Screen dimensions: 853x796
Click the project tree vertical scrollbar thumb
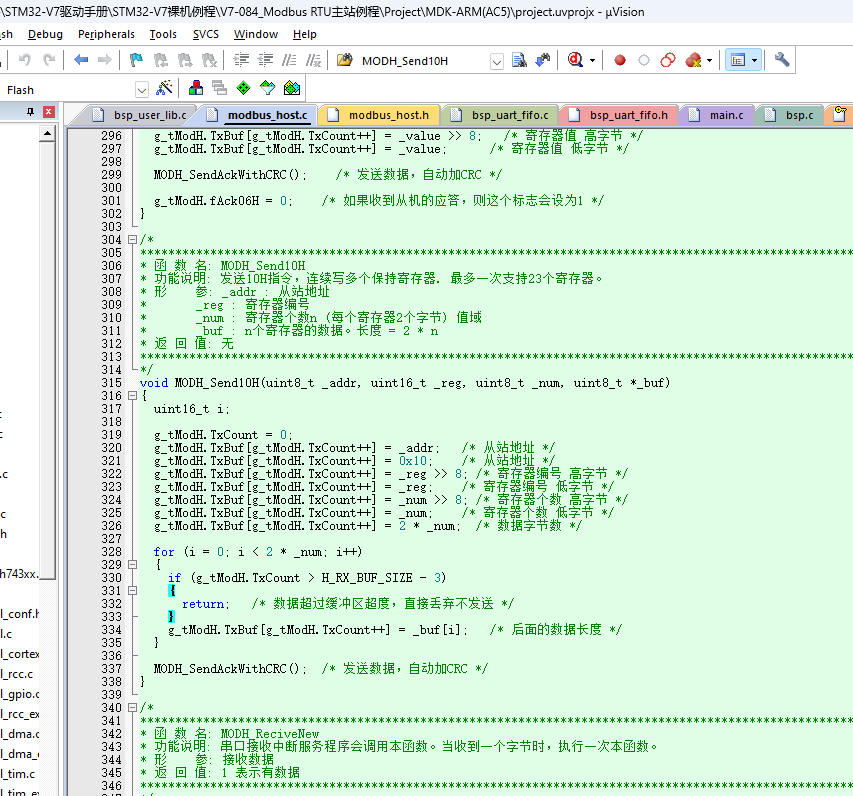48,360
